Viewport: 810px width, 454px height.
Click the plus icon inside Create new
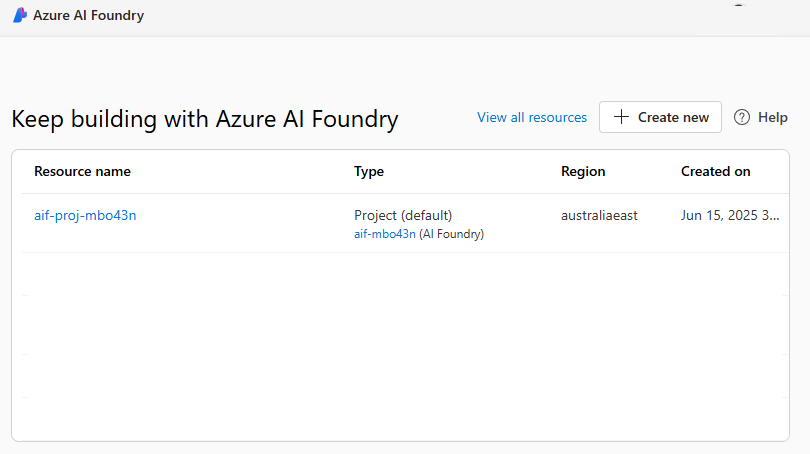621,117
